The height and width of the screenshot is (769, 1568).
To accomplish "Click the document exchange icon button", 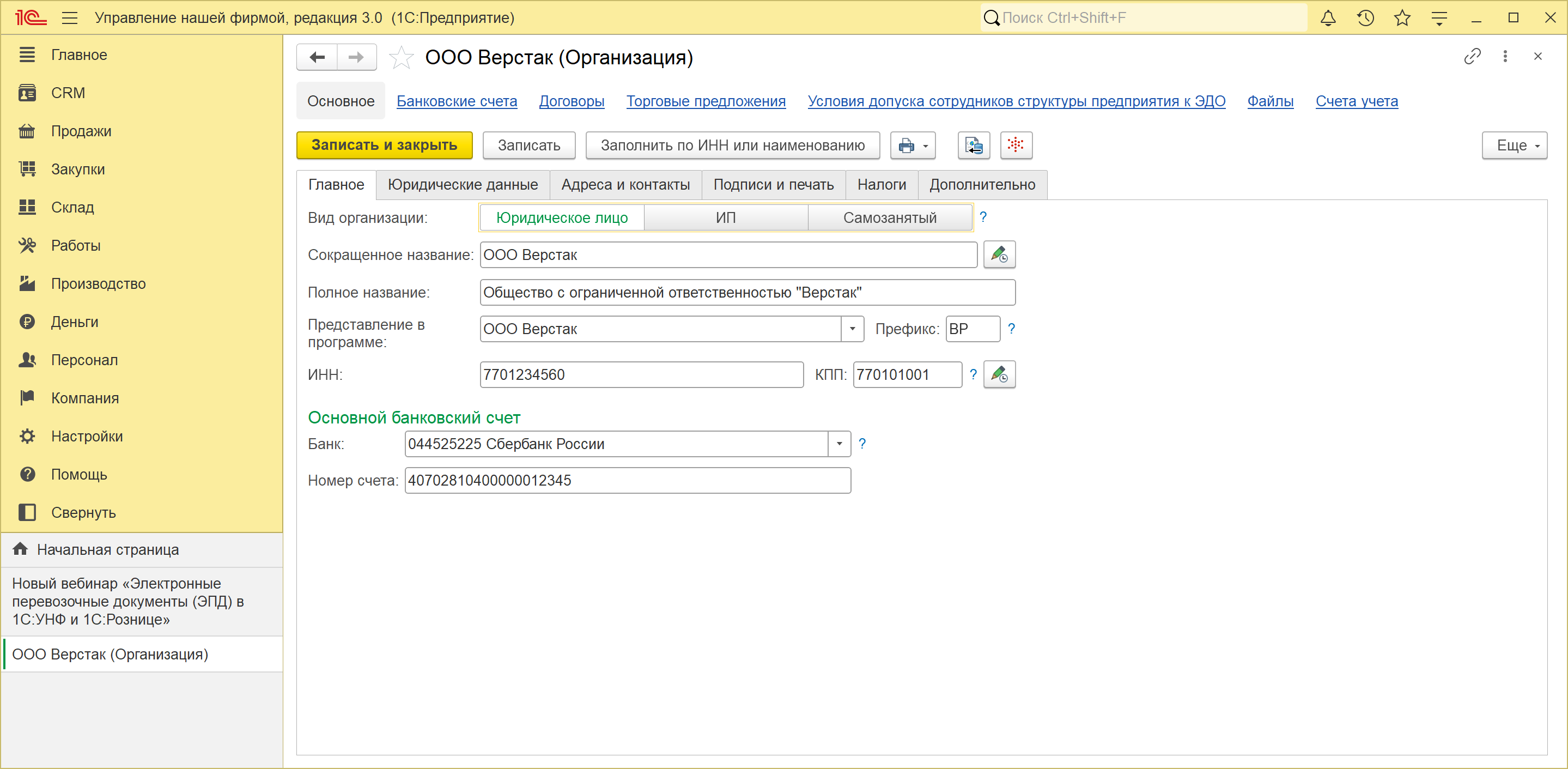I will coord(973,145).
